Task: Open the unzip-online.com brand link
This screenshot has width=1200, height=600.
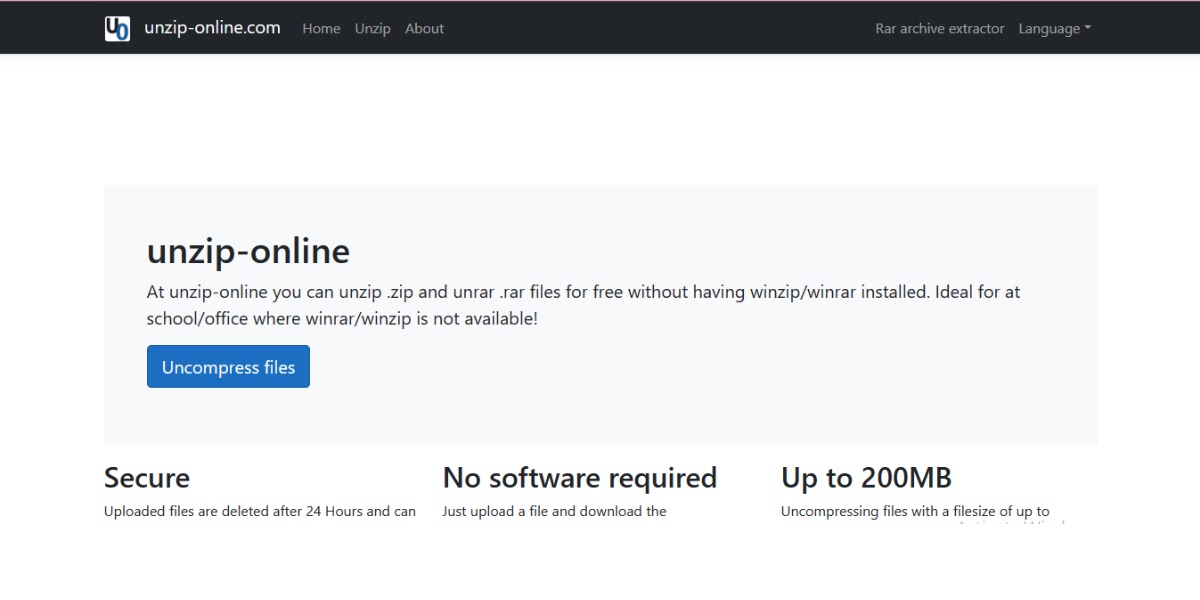Action: point(211,28)
